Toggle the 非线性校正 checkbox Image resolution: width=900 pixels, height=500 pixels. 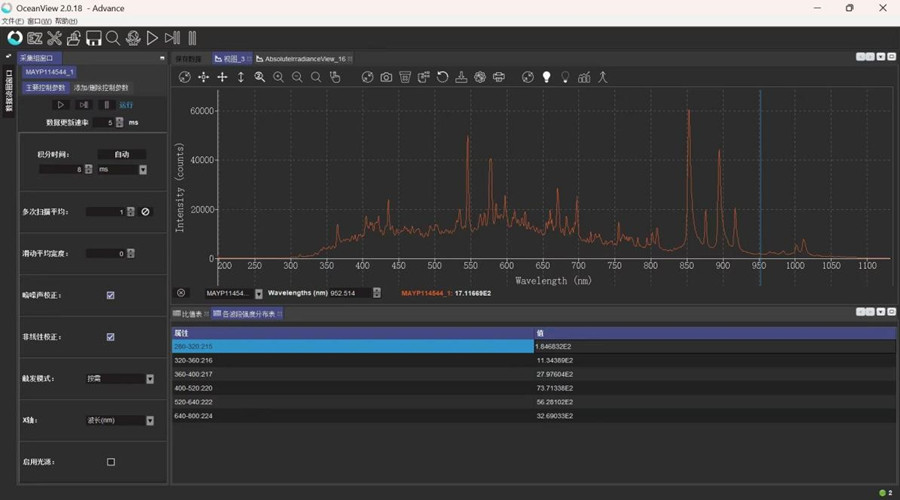point(110,337)
